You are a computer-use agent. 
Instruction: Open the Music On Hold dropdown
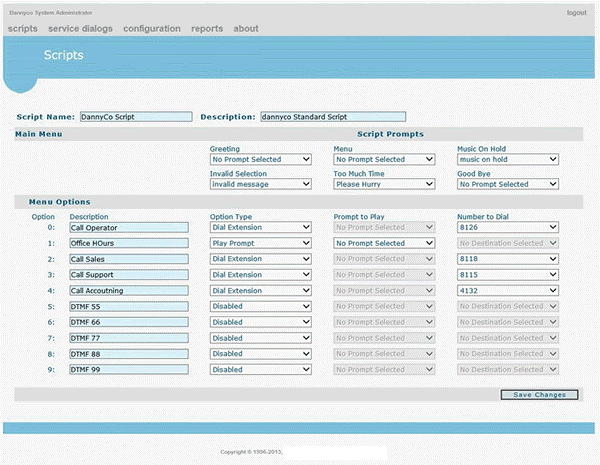point(508,159)
